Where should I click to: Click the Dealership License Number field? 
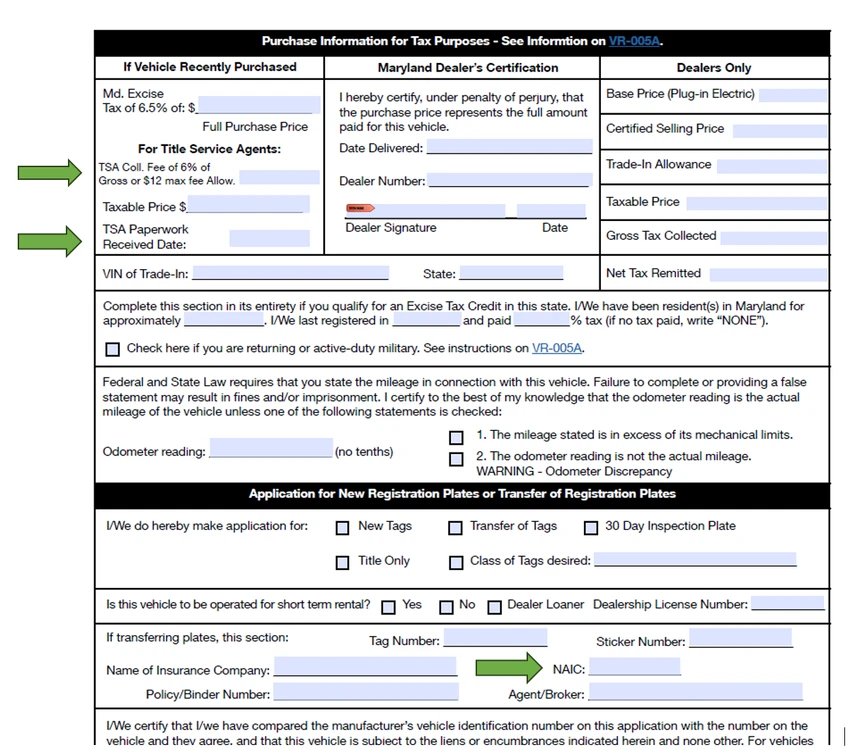click(788, 603)
